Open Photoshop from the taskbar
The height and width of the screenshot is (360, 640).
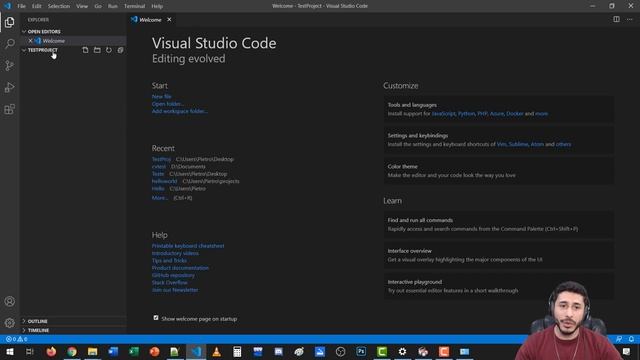361,351
